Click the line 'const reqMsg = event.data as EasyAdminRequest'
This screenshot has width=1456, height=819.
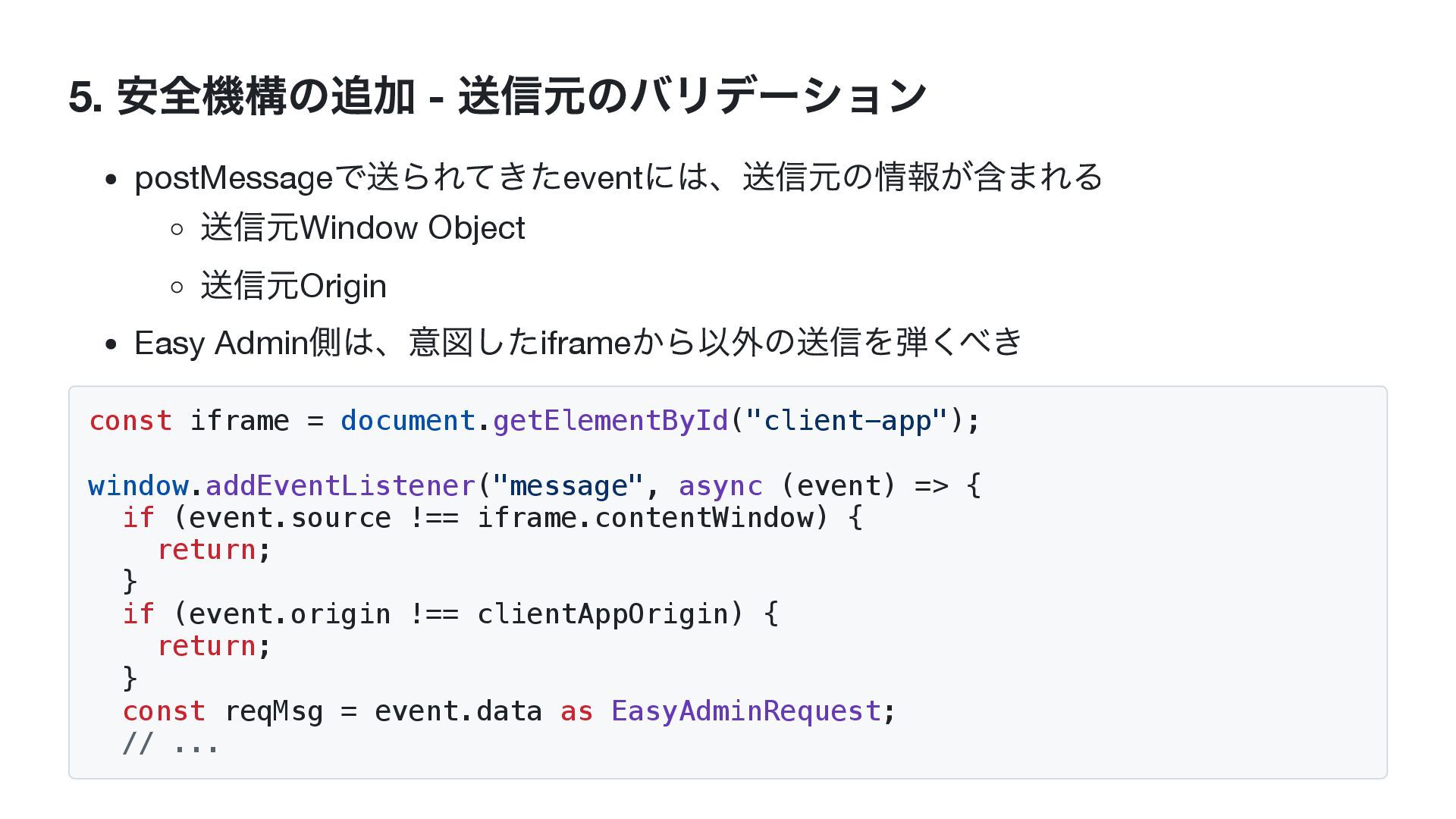pos(510,711)
